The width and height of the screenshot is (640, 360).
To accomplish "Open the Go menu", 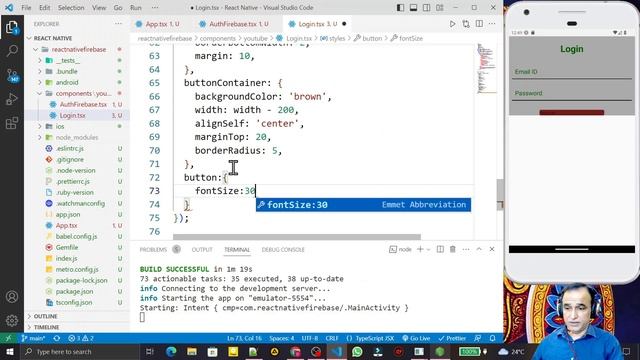I will tap(118, 8).
